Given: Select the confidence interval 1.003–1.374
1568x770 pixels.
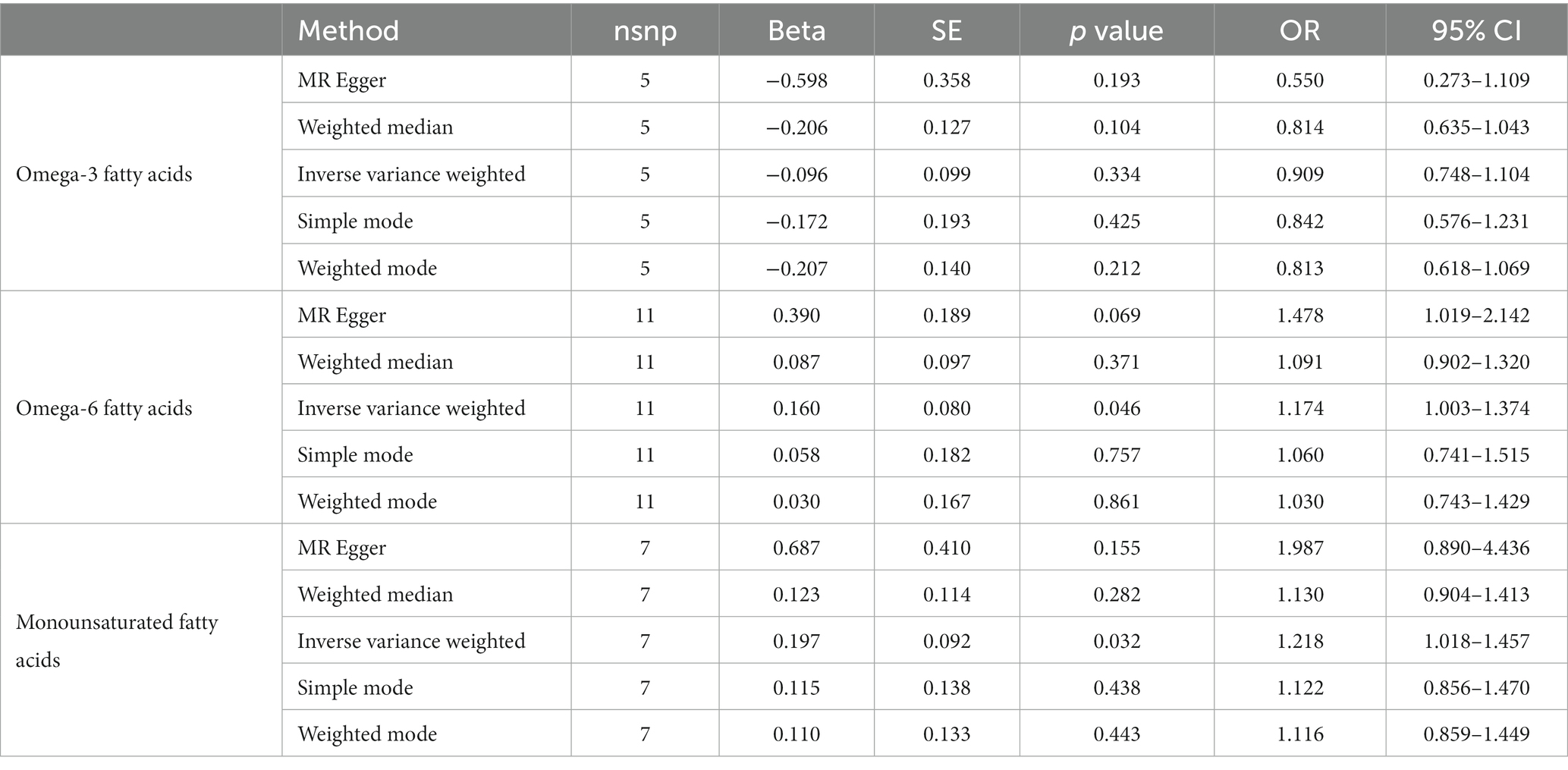Looking at the screenshot, I should (1476, 408).
